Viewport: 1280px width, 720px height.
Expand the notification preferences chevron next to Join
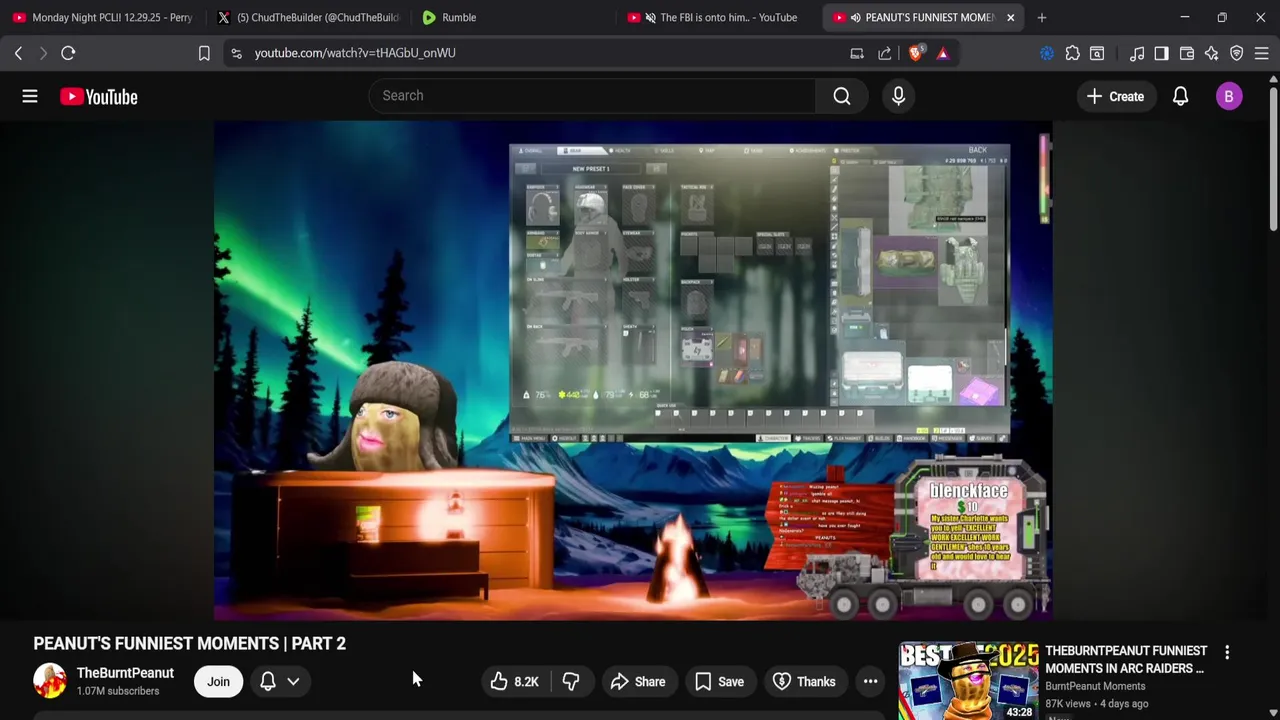[293, 682]
